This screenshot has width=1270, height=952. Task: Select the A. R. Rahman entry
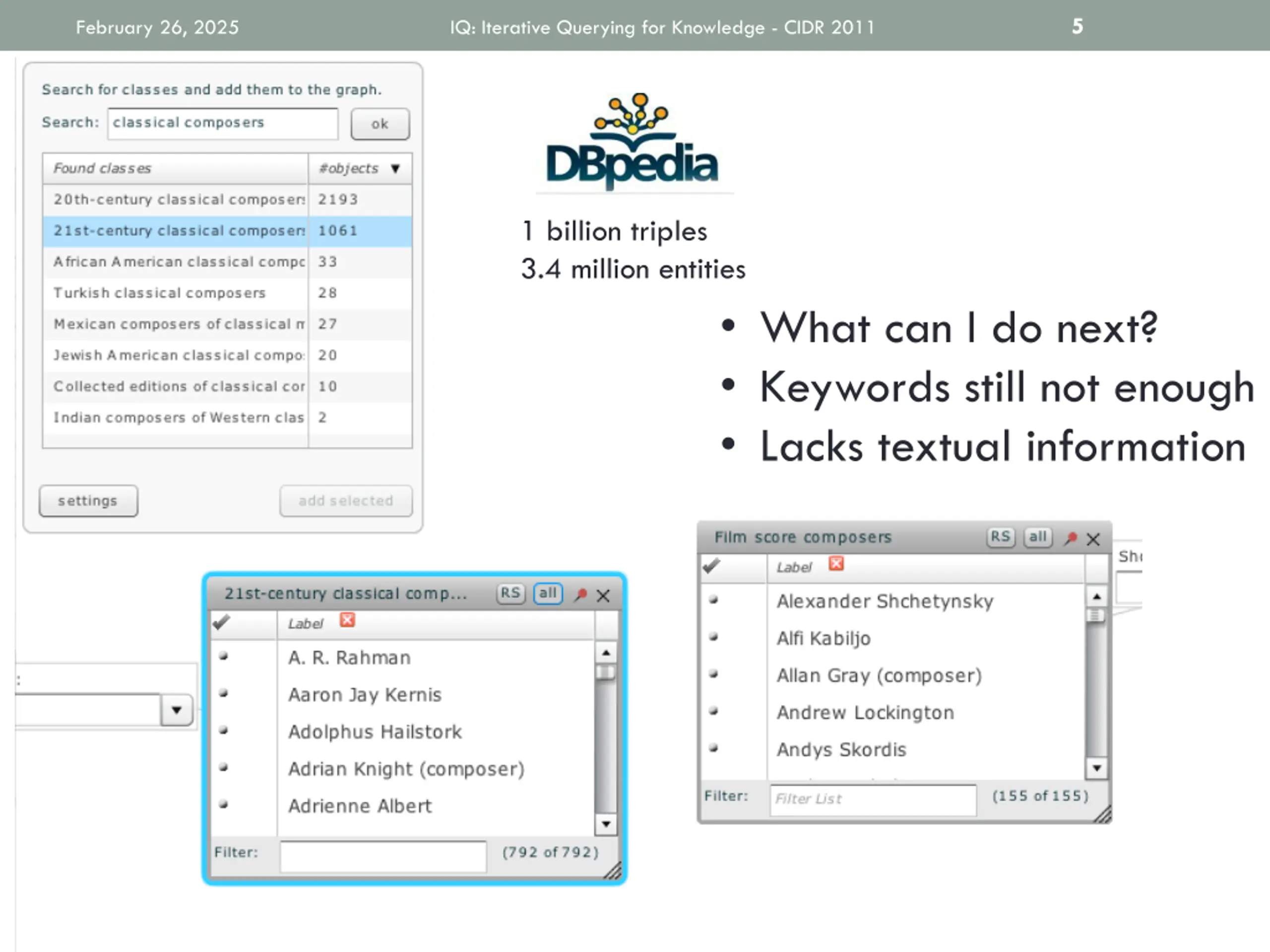[x=349, y=657]
